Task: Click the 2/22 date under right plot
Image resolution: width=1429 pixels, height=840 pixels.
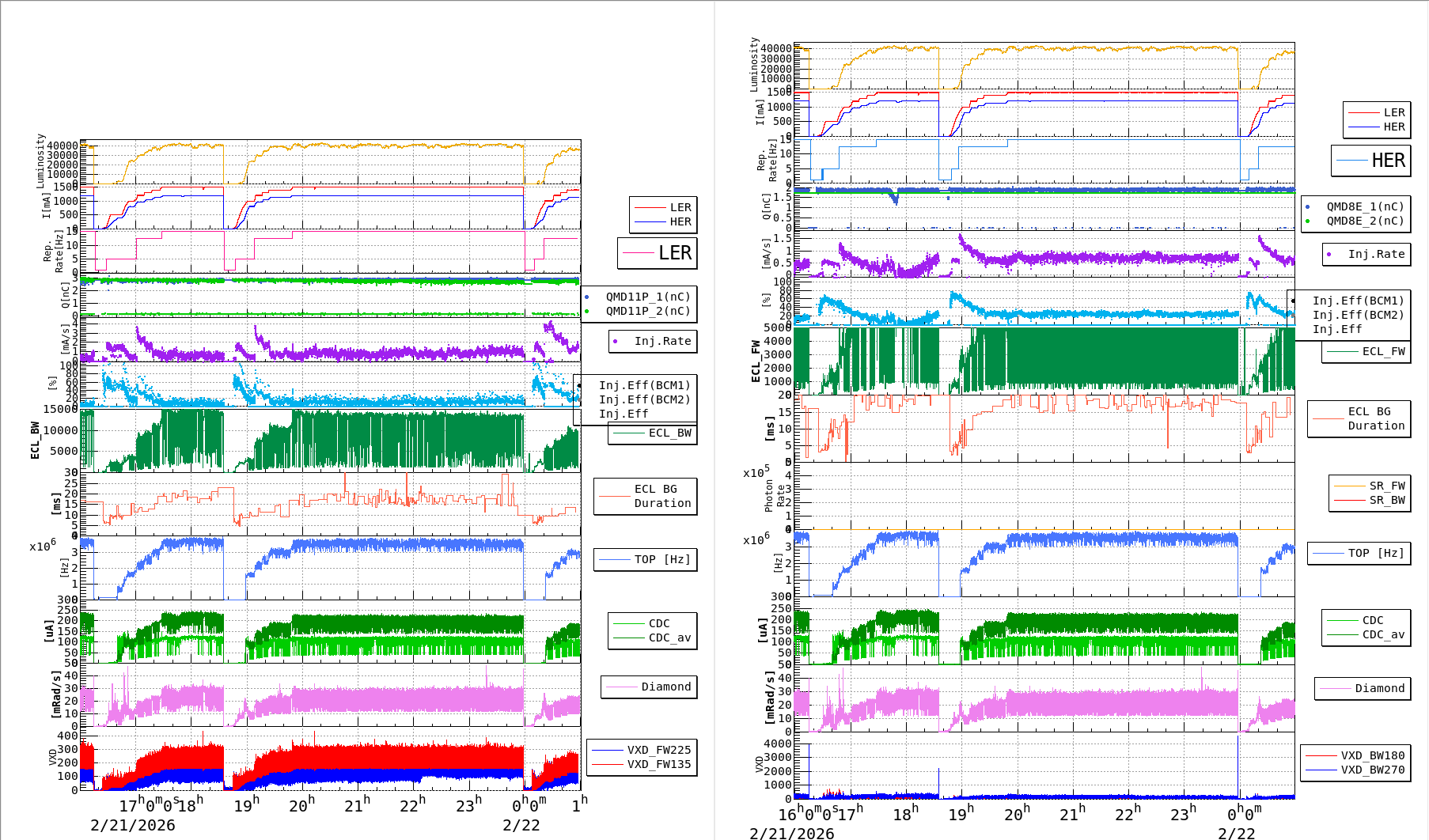Action: (x=1236, y=833)
